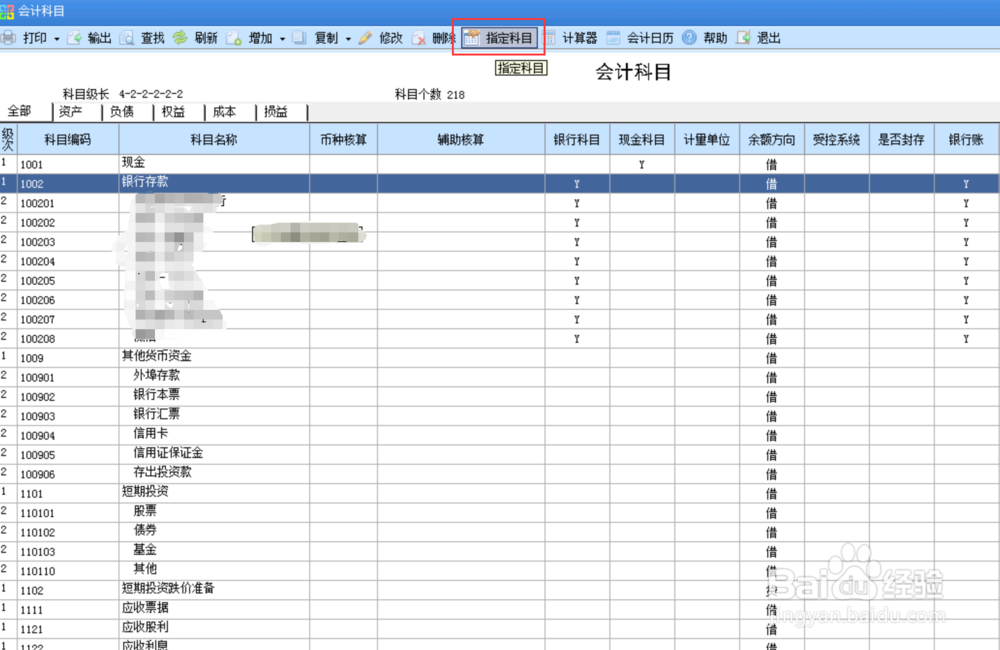Image resolution: width=1000 pixels, height=650 pixels.
Task: Select the 其他货币资金 row
Action: pos(499,357)
